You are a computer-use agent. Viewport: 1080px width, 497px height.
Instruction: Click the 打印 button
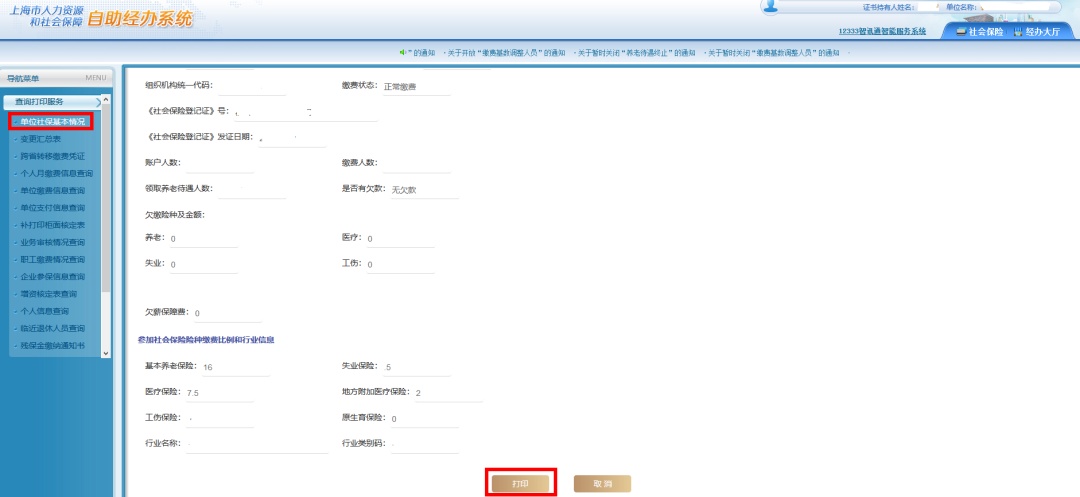pos(520,485)
